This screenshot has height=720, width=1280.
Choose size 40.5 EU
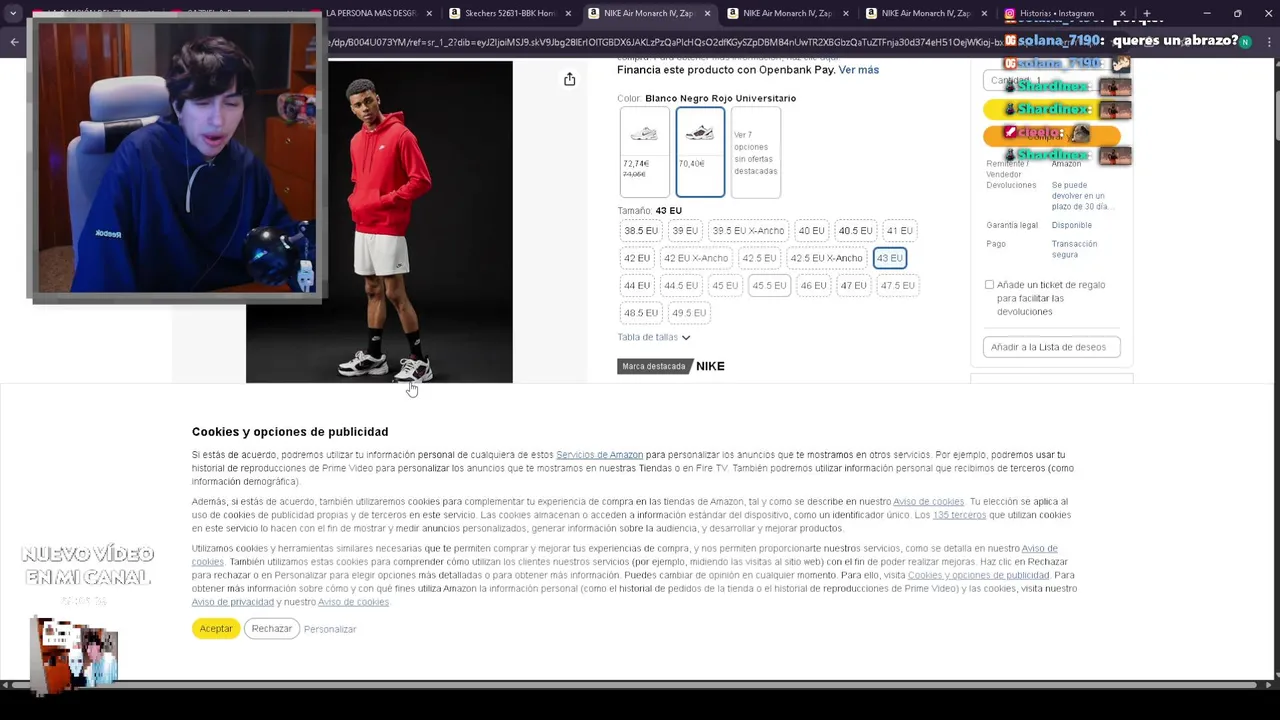click(855, 231)
